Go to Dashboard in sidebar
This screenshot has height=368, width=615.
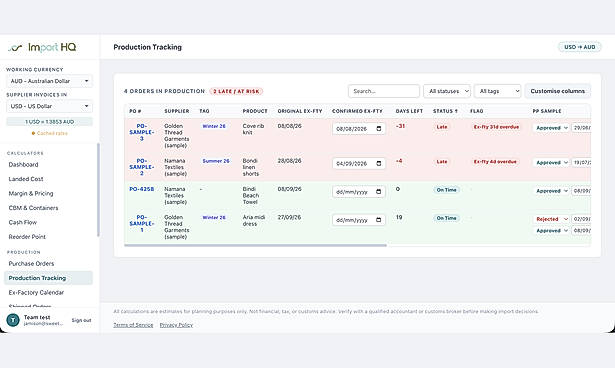pyautogui.click(x=24, y=165)
